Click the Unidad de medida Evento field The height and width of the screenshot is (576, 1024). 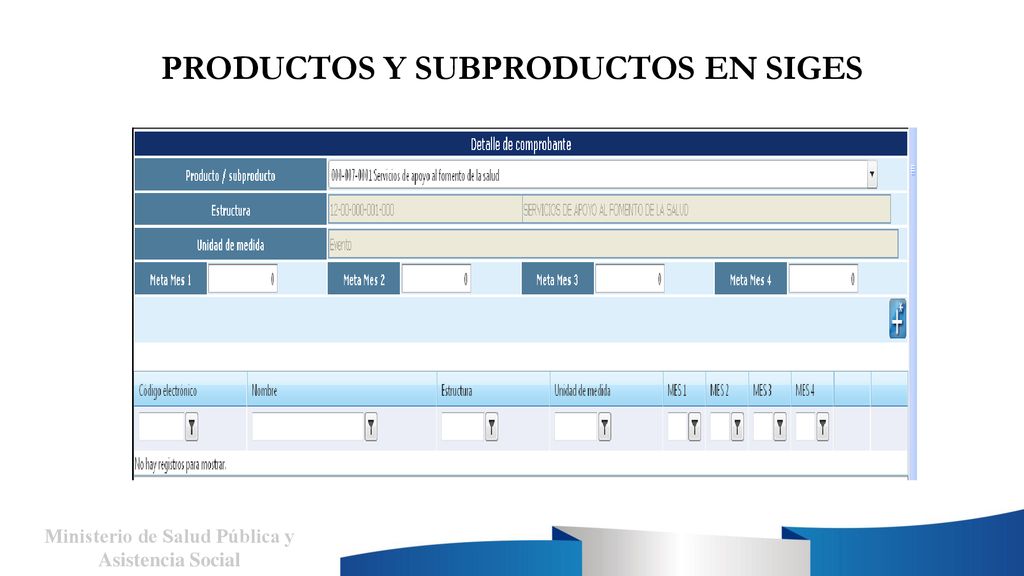coord(613,244)
